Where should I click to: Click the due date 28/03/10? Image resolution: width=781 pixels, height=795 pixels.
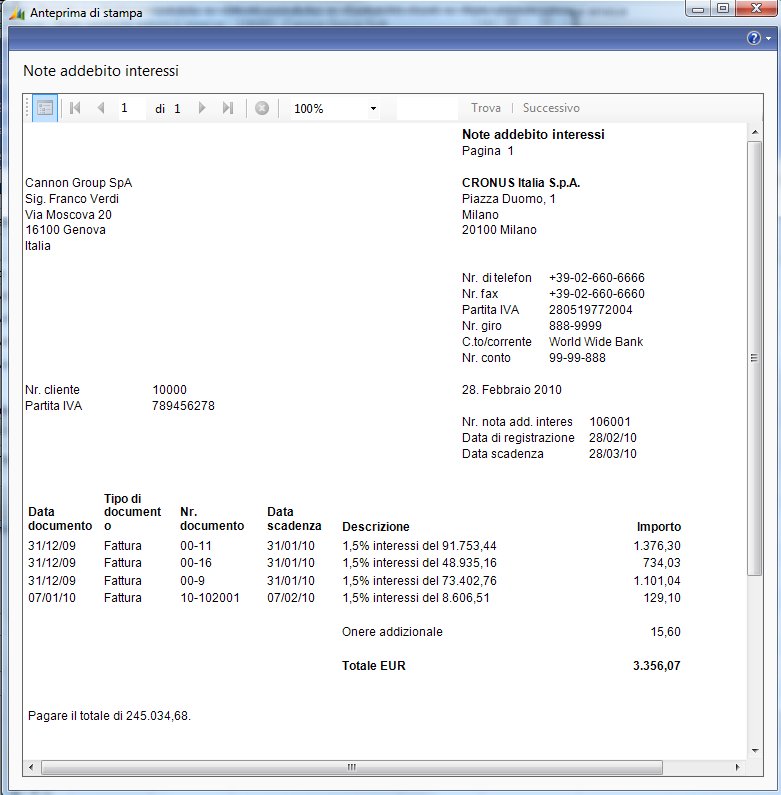pyautogui.click(x=613, y=454)
